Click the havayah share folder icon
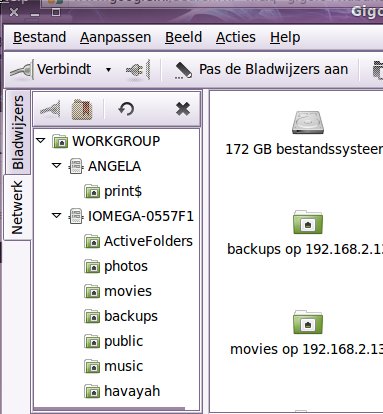The width and height of the screenshot is (383, 414). pyautogui.click(x=92, y=391)
